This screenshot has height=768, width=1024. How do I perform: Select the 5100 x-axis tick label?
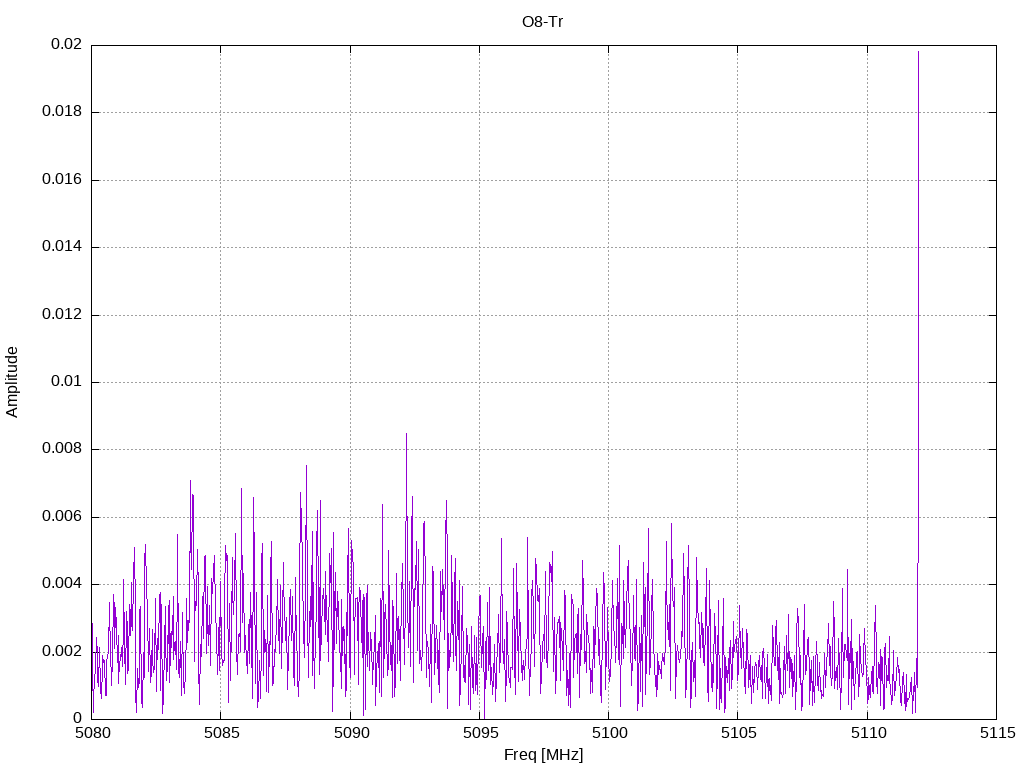tap(608, 733)
